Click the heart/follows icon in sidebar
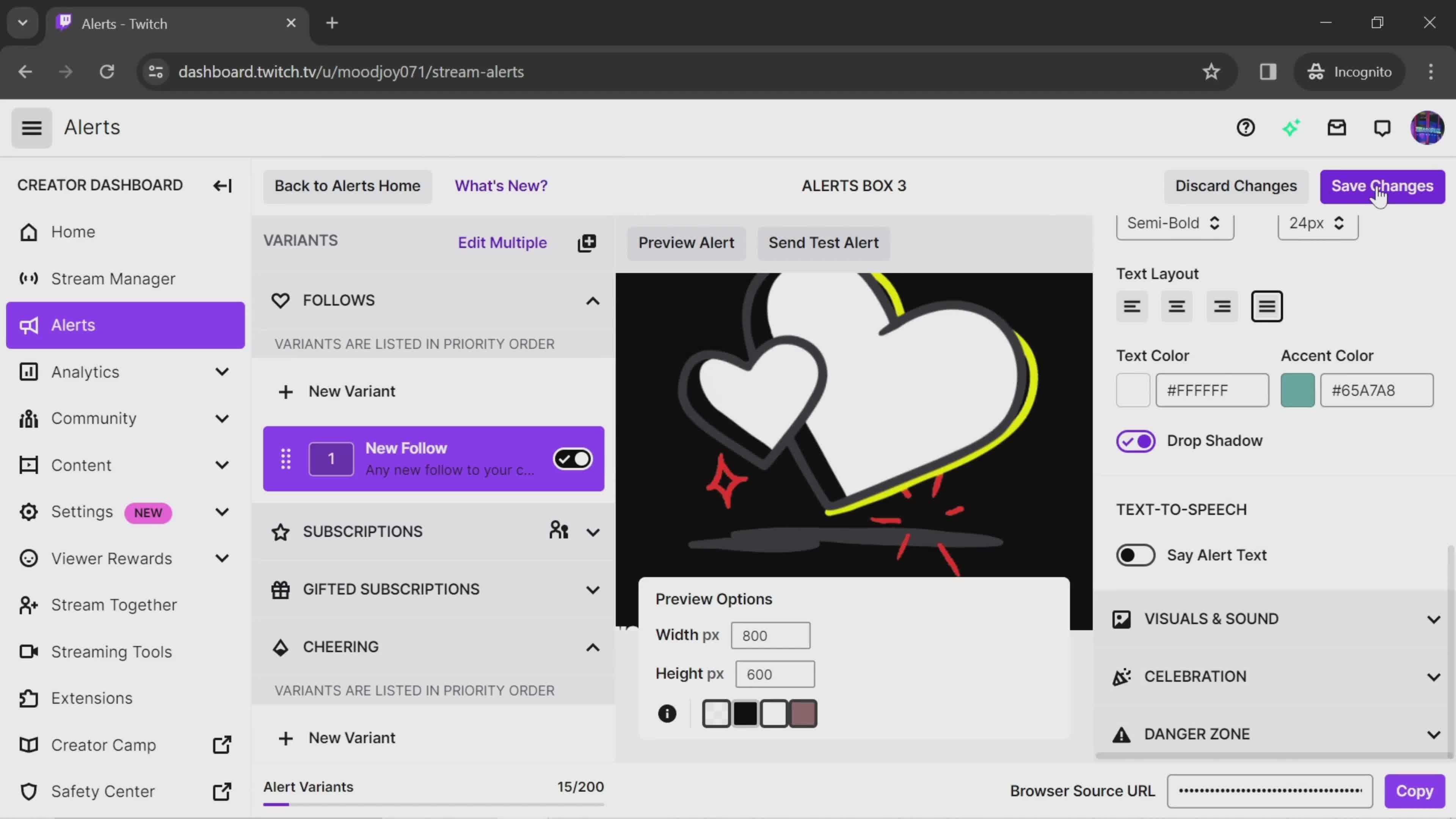This screenshot has width=1456, height=819. [x=280, y=300]
